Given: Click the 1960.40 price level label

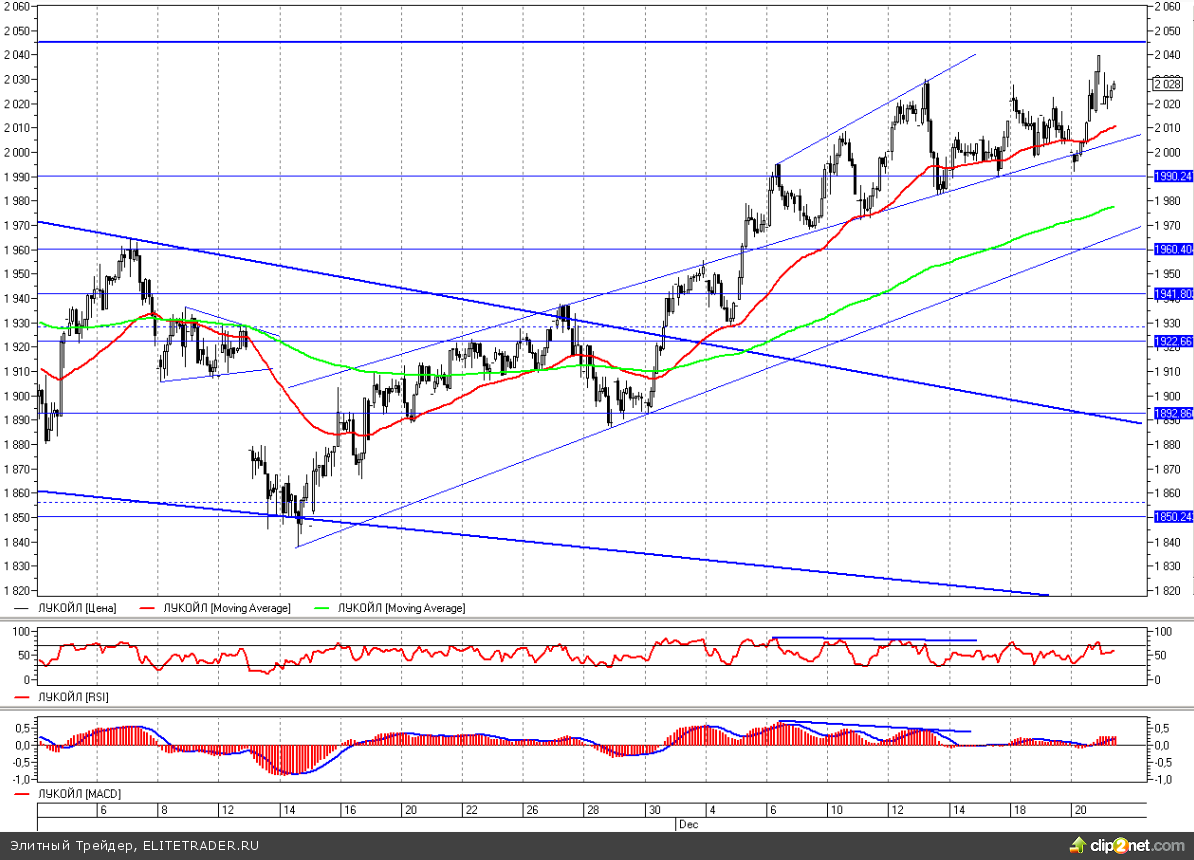Looking at the screenshot, I should point(1173,249).
